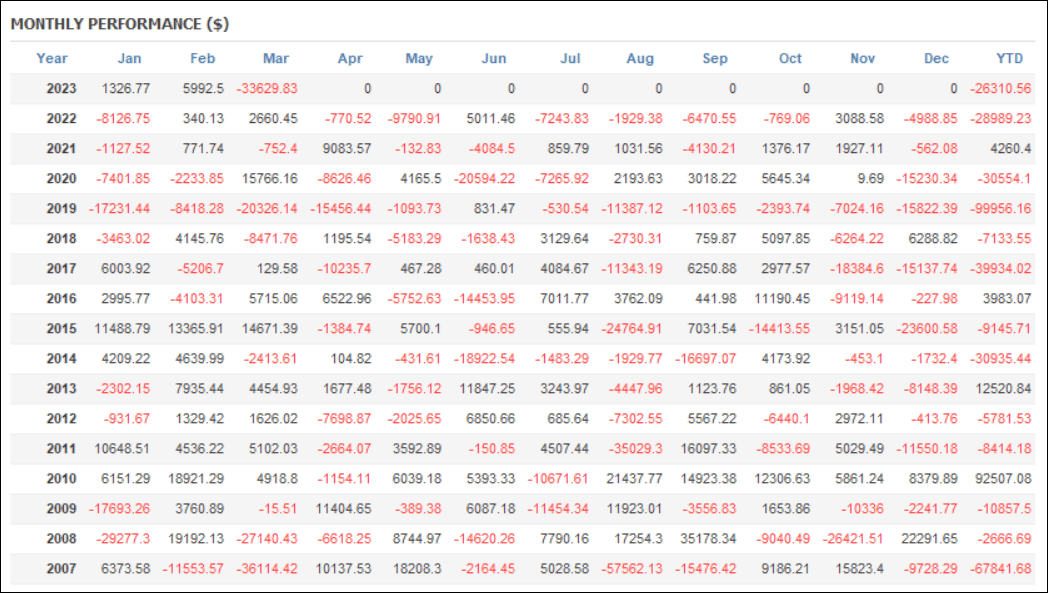Click the 2007 Aug value -57562.13
The image size is (1048, 593).
632,569
